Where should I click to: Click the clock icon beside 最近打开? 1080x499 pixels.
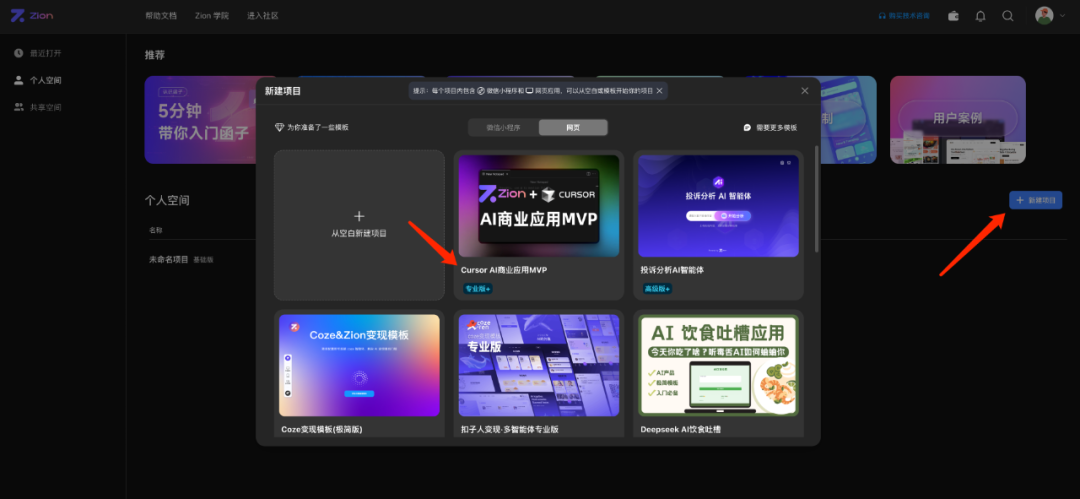point(19,53)
